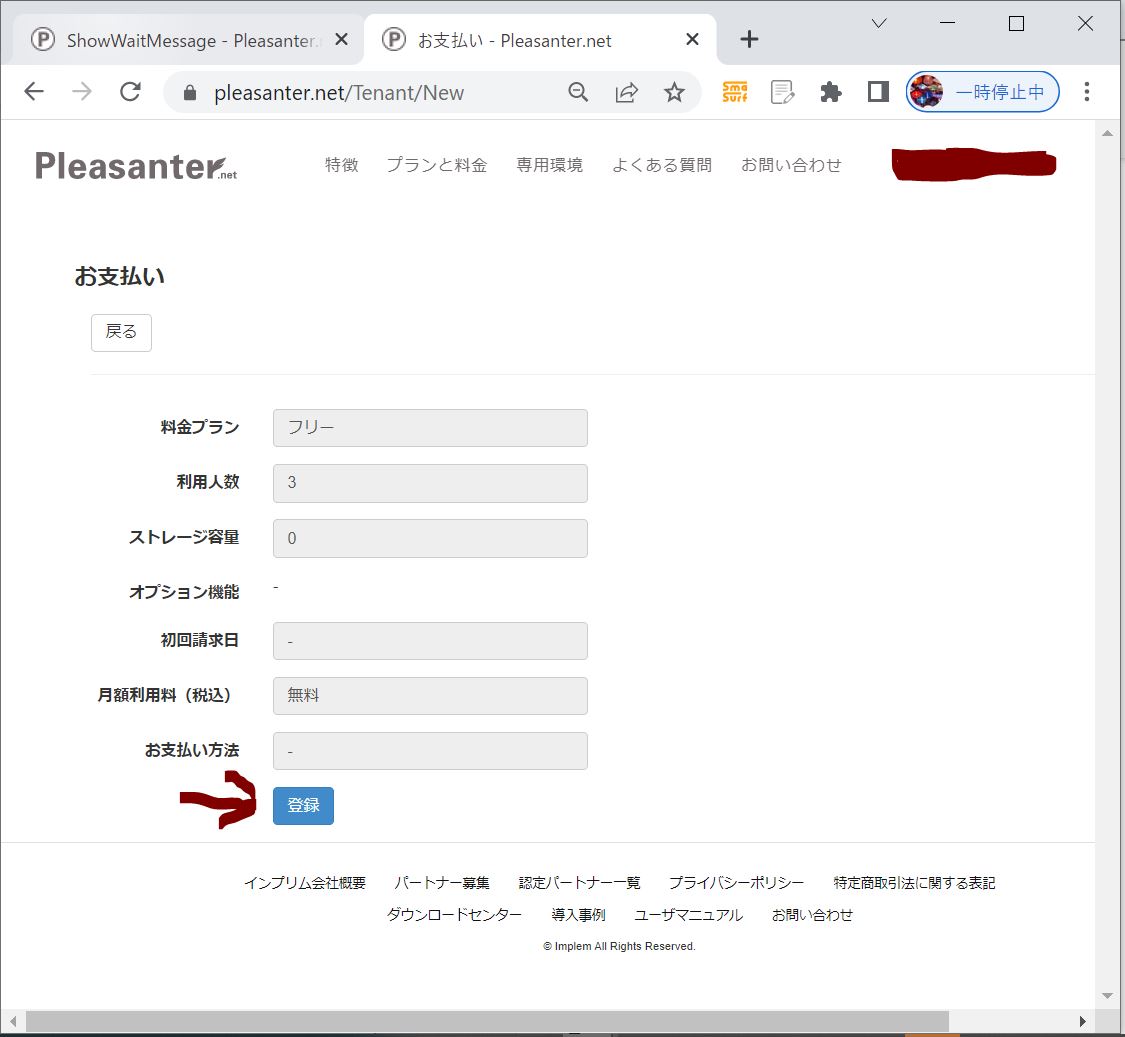Open the orange extension icon in toolbar

pos(735,92)
